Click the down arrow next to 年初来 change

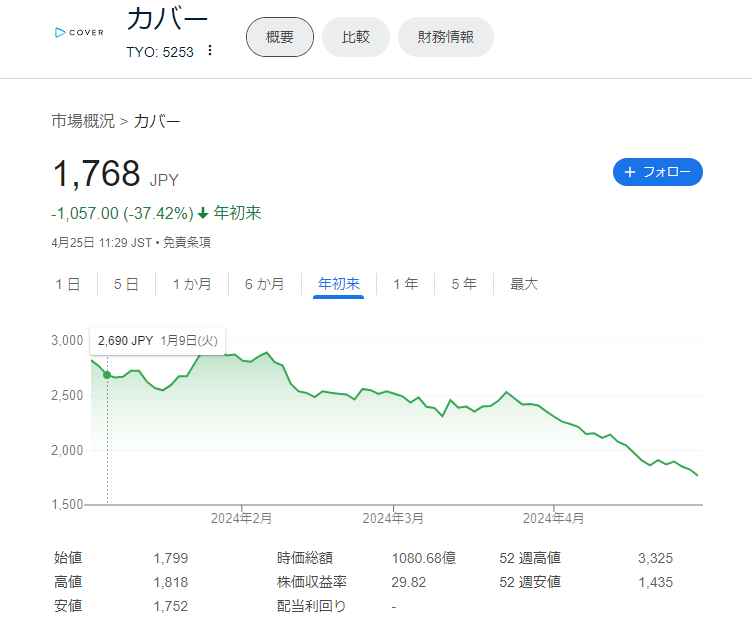point(203,213)
